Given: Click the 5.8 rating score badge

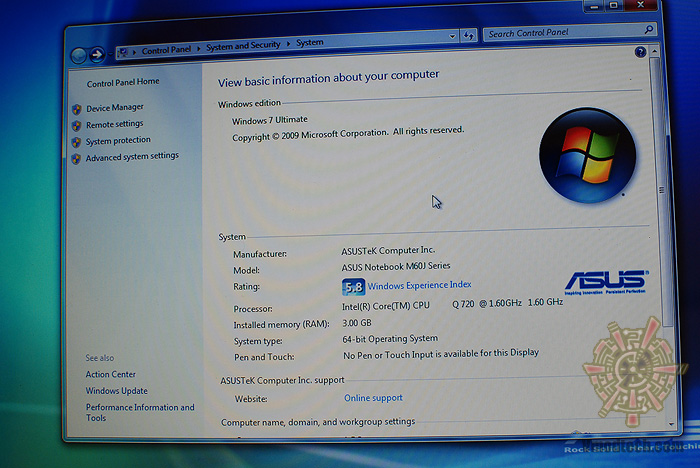Looking at the screenshot, I should pos(353,287).
